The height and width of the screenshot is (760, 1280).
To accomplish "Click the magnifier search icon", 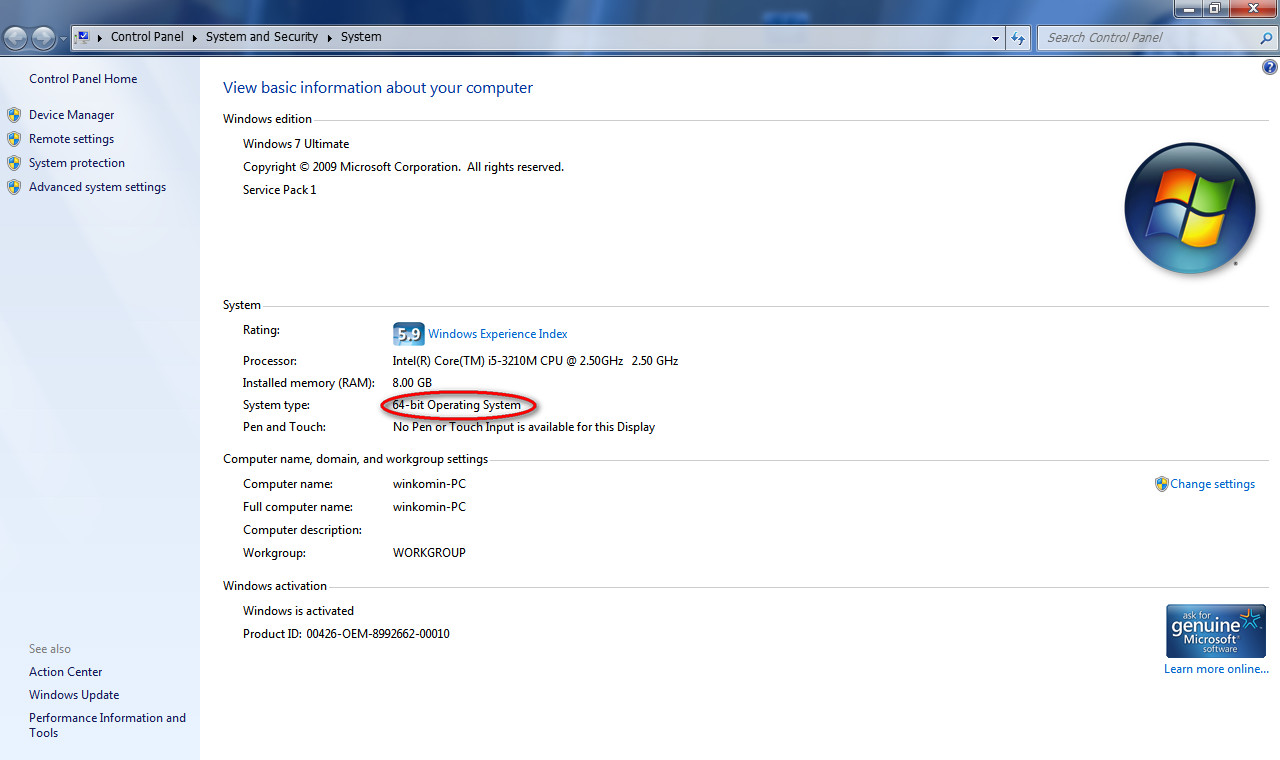I will click(x=1267, y=38).
